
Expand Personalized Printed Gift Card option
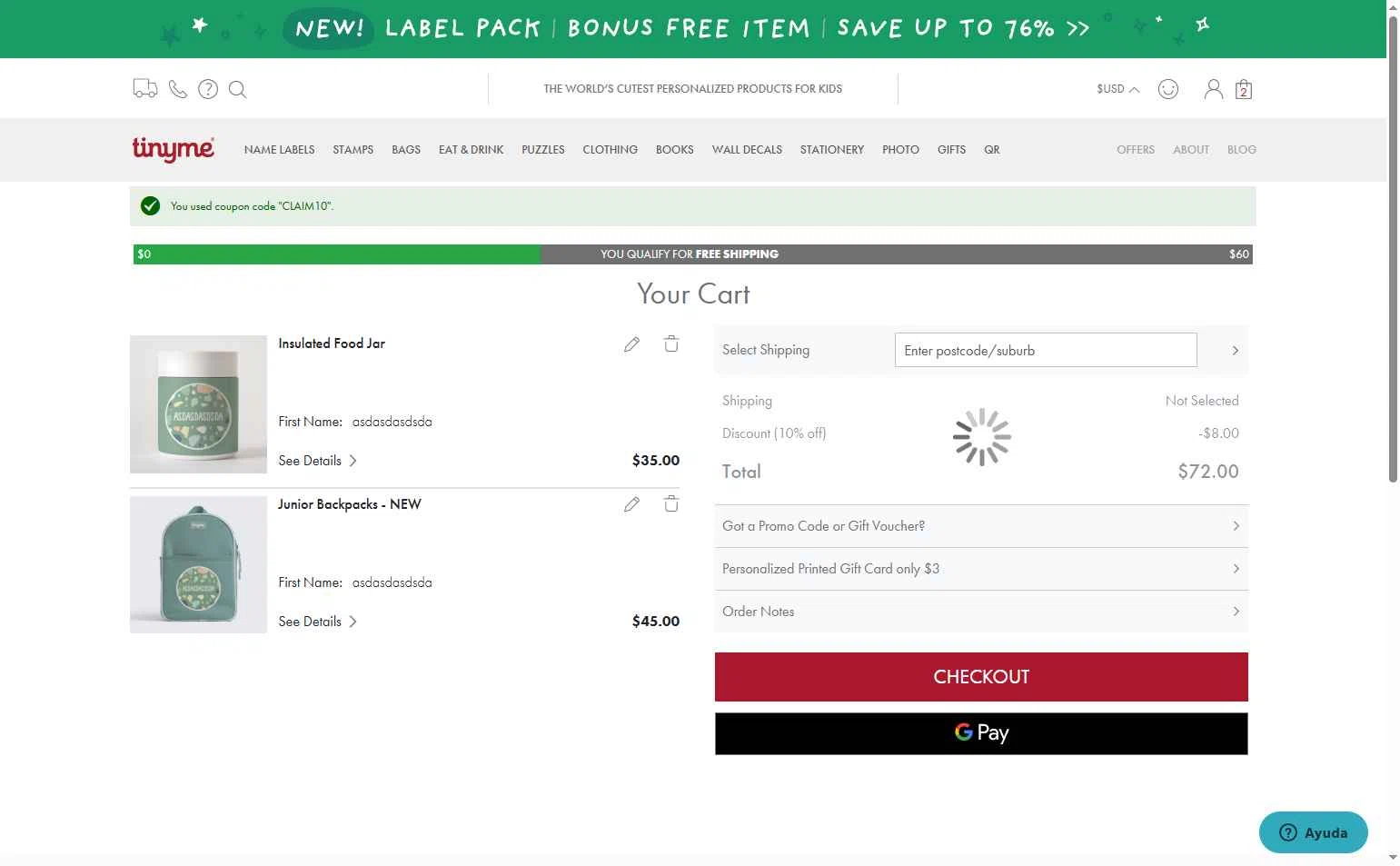[981, 569]
